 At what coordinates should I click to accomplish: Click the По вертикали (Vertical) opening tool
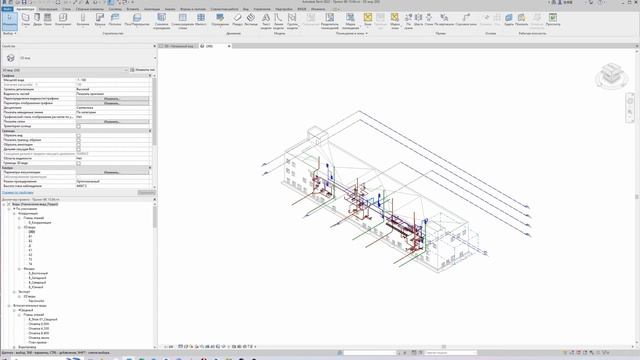point(444,20)
